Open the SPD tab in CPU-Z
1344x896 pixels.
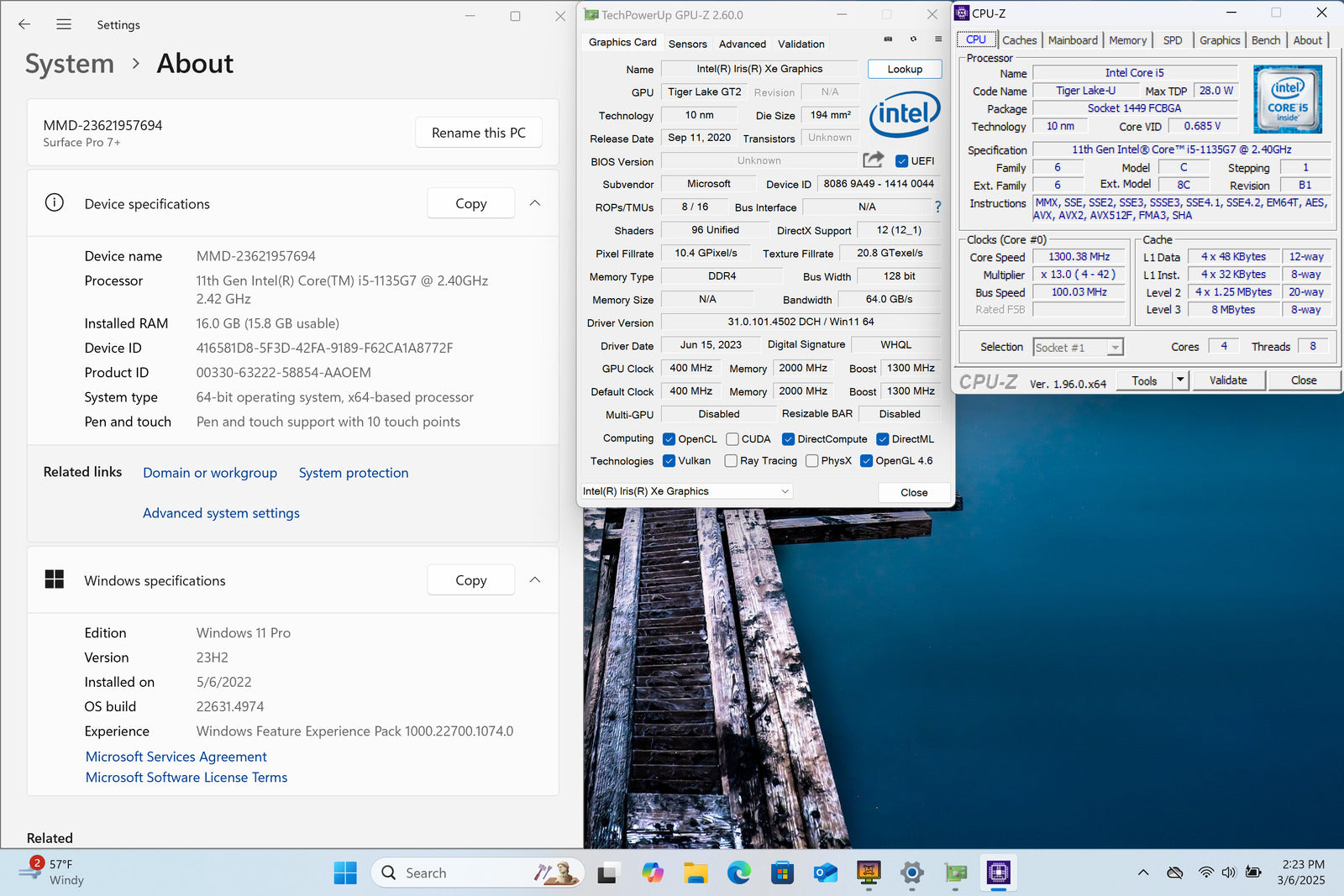pos(1173,40)
